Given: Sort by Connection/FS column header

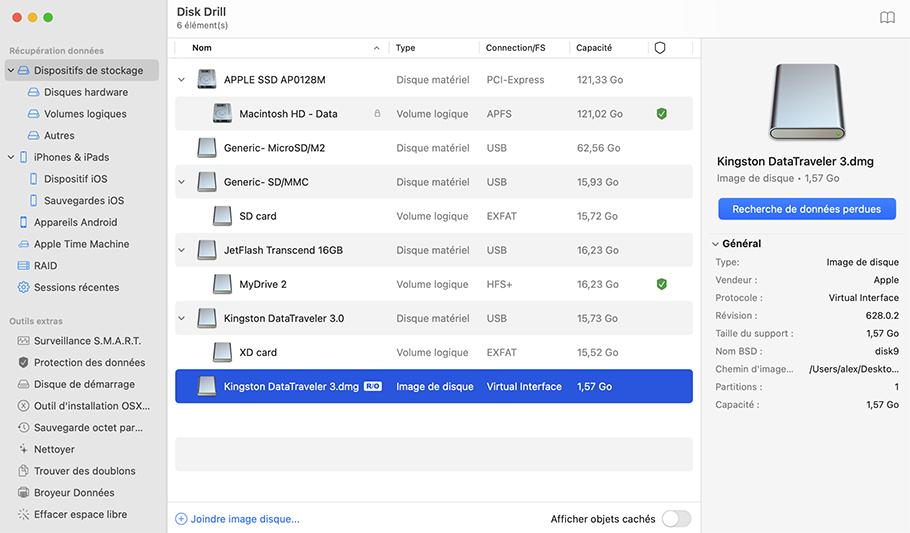Looking at the screenshot, I should [515, 48].
